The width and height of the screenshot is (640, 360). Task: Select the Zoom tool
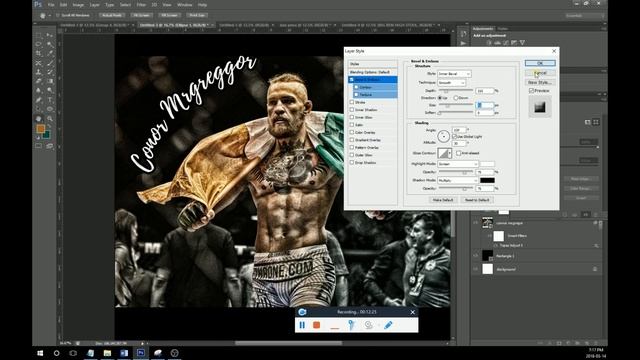click(49, 119)
